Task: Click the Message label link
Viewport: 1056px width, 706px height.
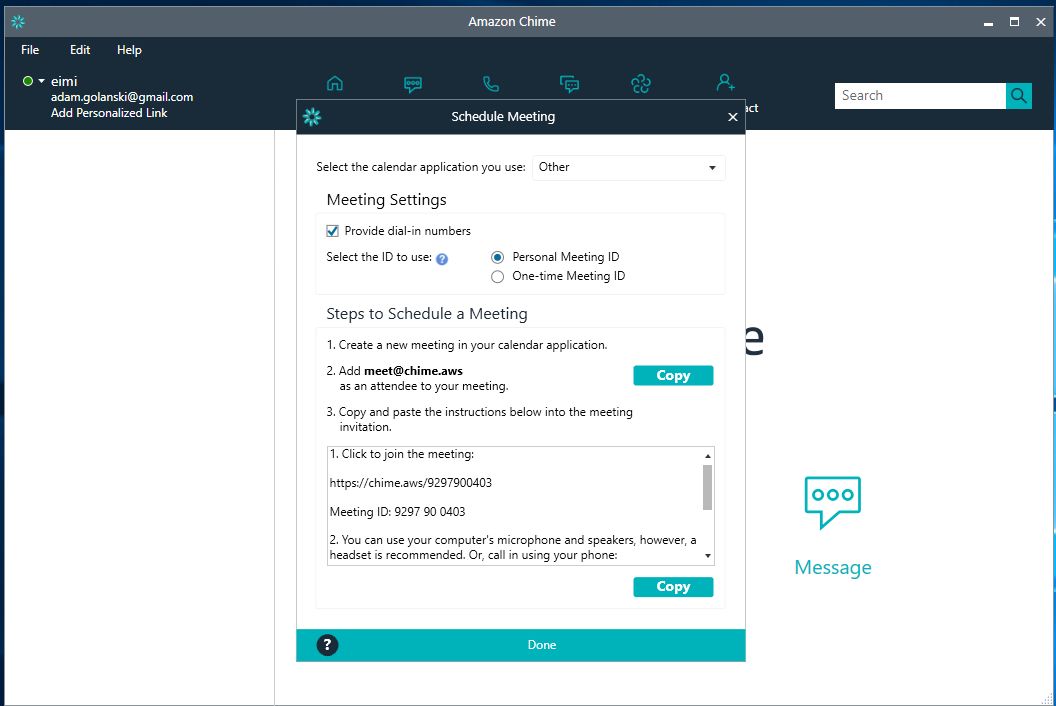Action: point(832,567)
